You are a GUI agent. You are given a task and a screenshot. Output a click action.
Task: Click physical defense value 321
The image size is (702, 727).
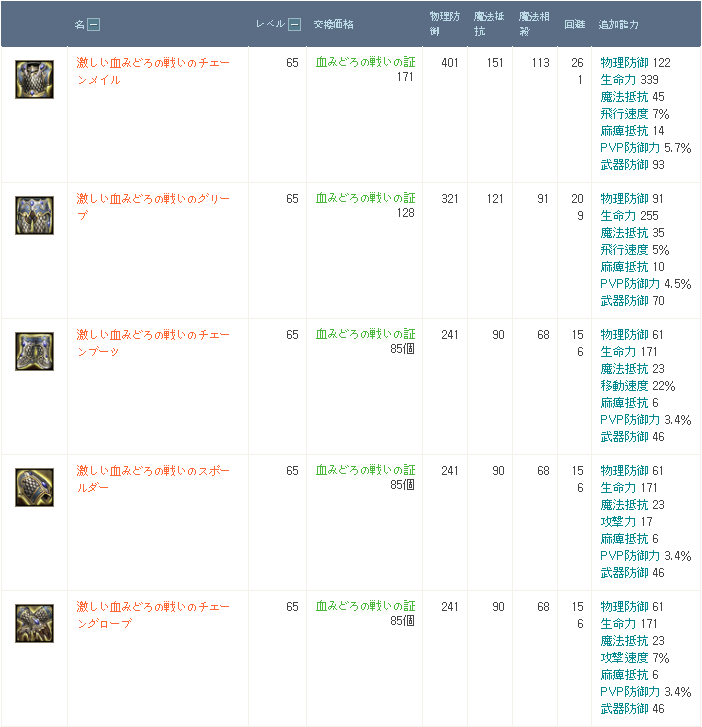click(x=450, y=199)
